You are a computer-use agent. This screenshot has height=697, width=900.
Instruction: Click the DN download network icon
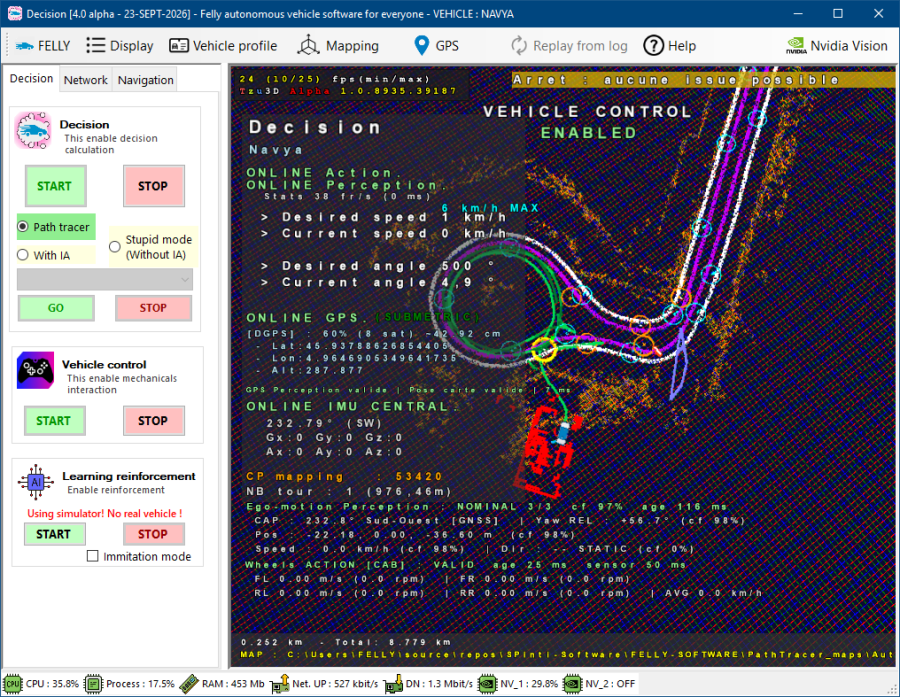393,684
